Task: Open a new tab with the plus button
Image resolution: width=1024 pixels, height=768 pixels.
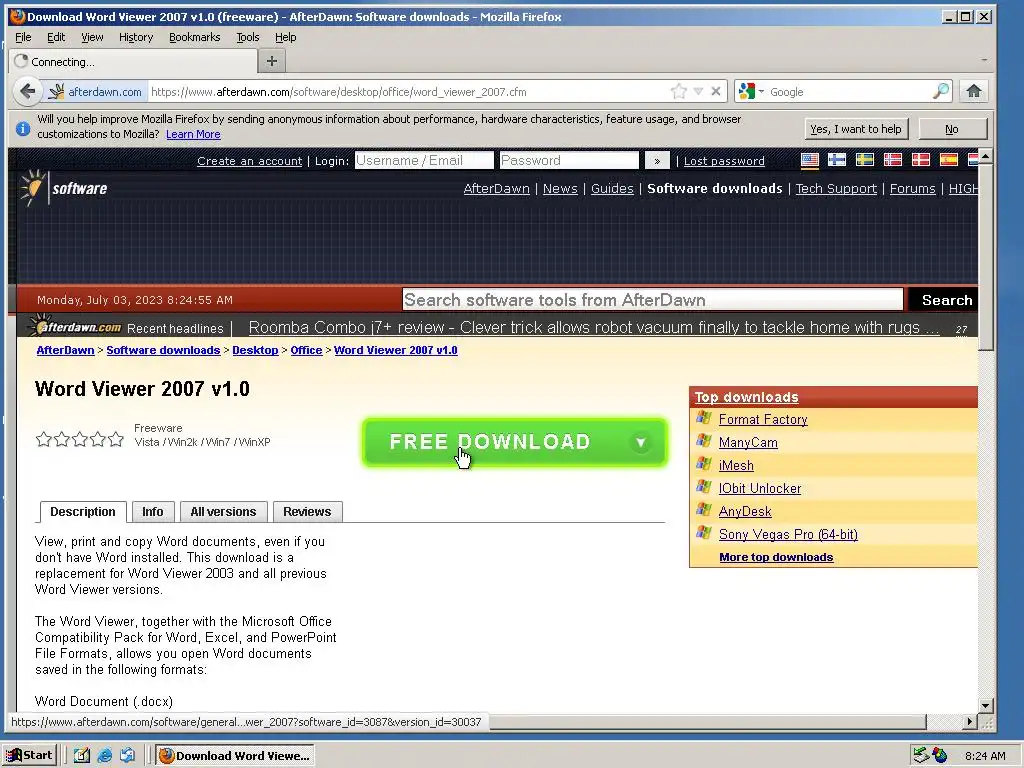Action: [x=272, y=61]
